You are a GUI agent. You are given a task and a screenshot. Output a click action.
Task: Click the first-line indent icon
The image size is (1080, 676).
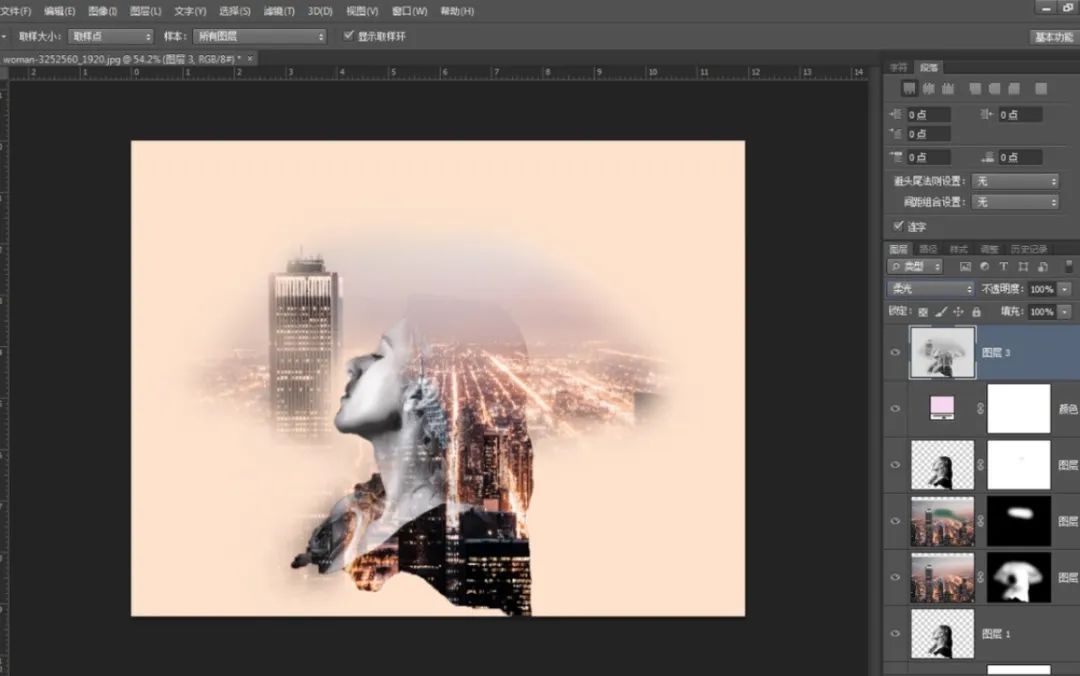pyautogui.click(x=895, y=134)
